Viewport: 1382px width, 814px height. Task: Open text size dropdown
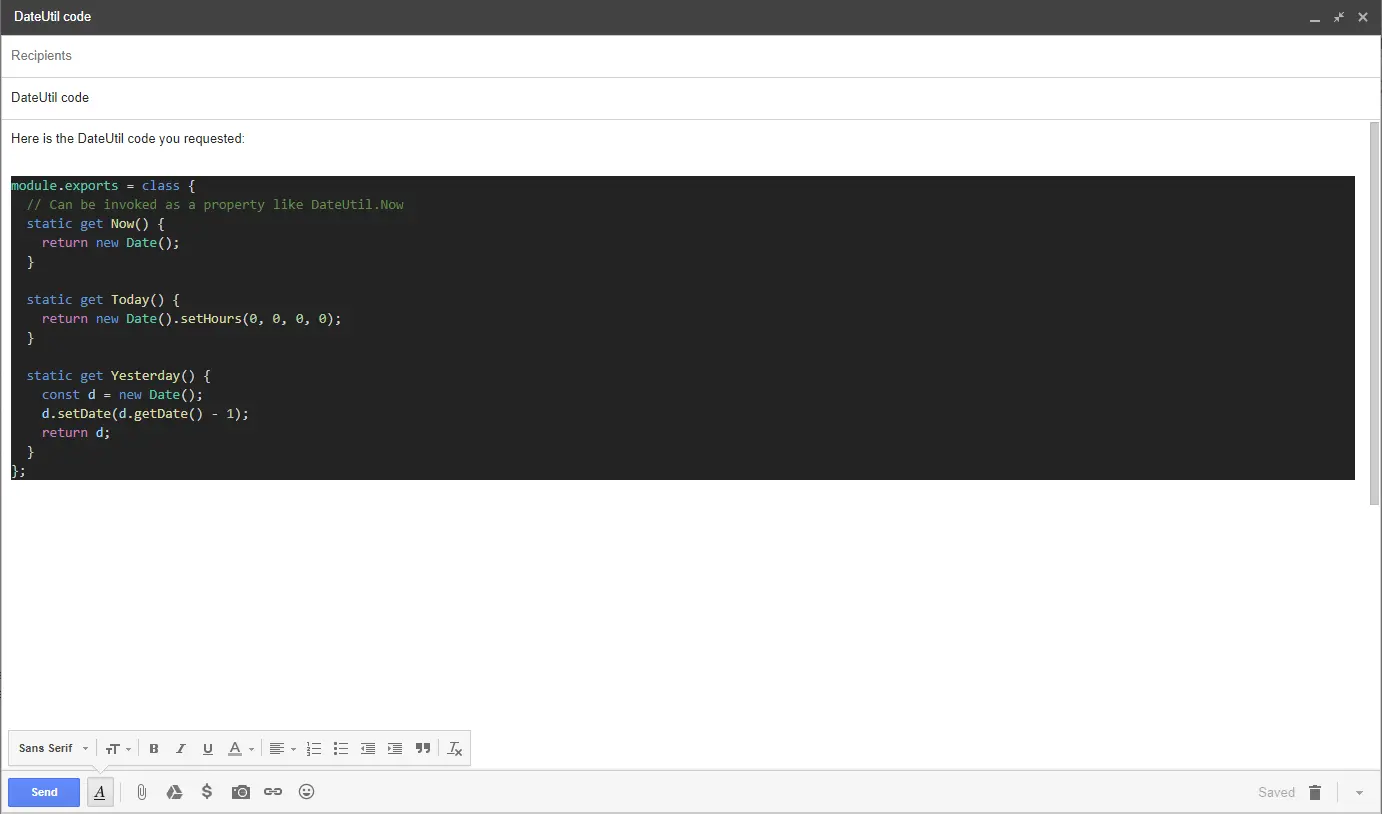click(118, 748)
